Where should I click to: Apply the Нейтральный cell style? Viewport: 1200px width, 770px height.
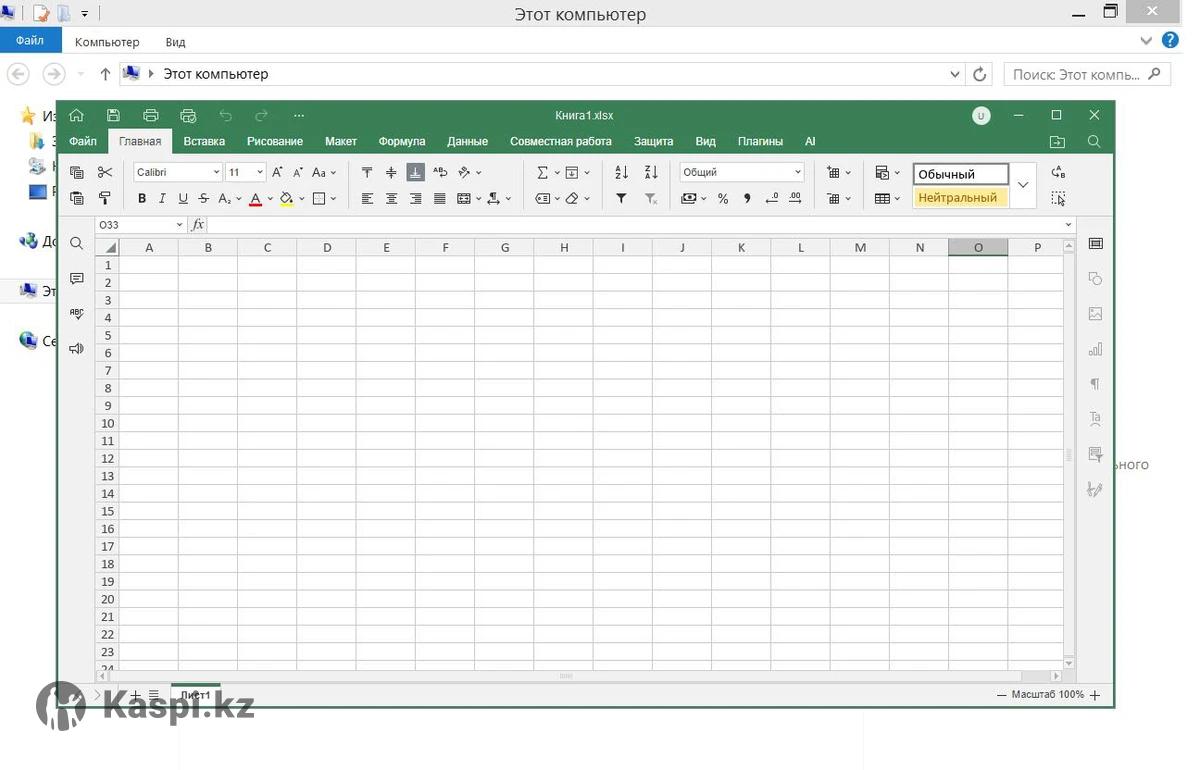point(959,198)
